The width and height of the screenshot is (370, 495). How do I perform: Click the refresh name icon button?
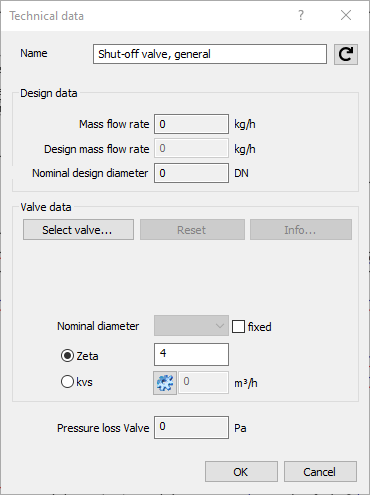click(x=346, y=54)
